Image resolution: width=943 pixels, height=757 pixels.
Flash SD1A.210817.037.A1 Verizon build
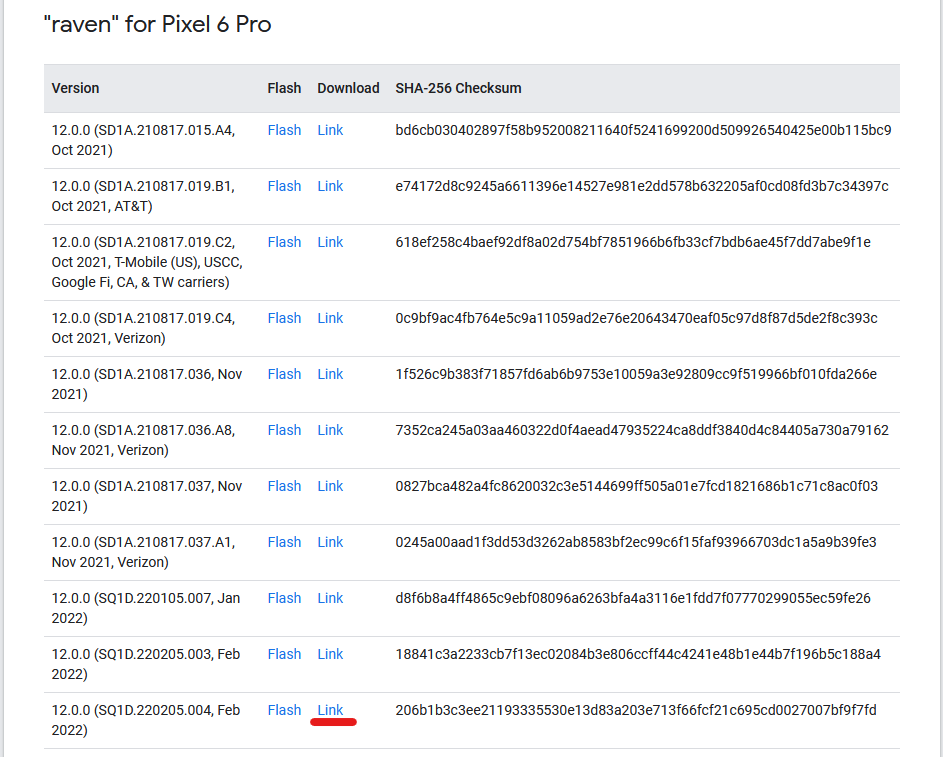(284, 541)
